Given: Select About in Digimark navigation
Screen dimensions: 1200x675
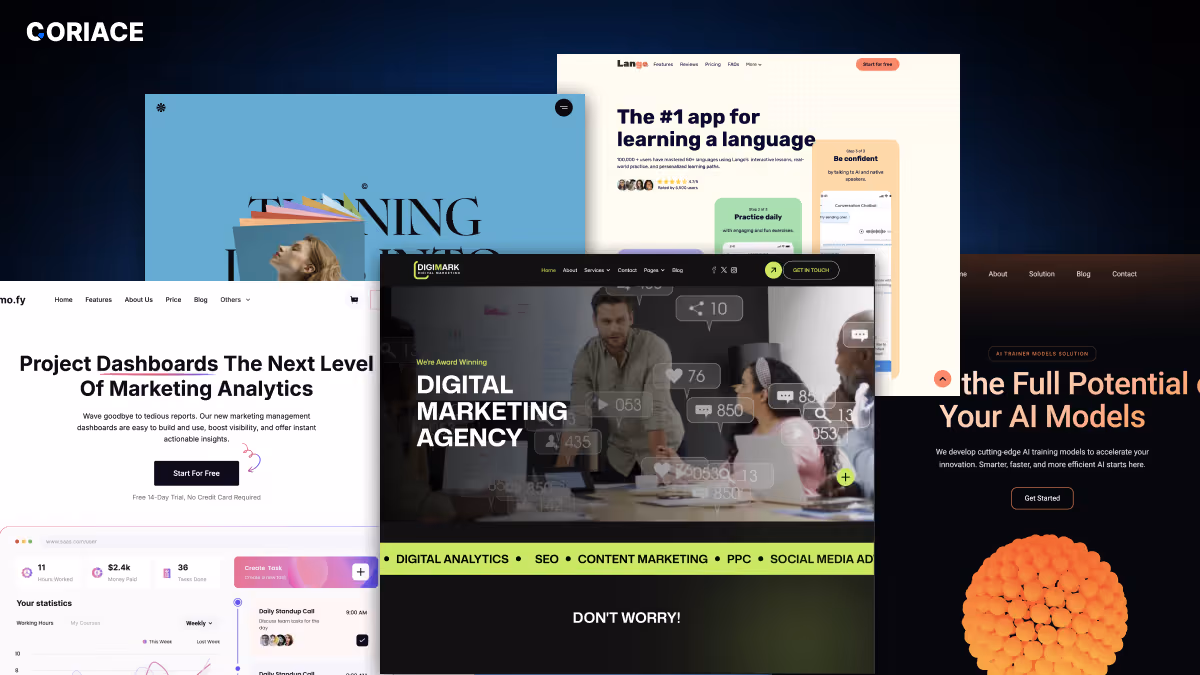Looking at the screenshot, I should click(570, 270).
